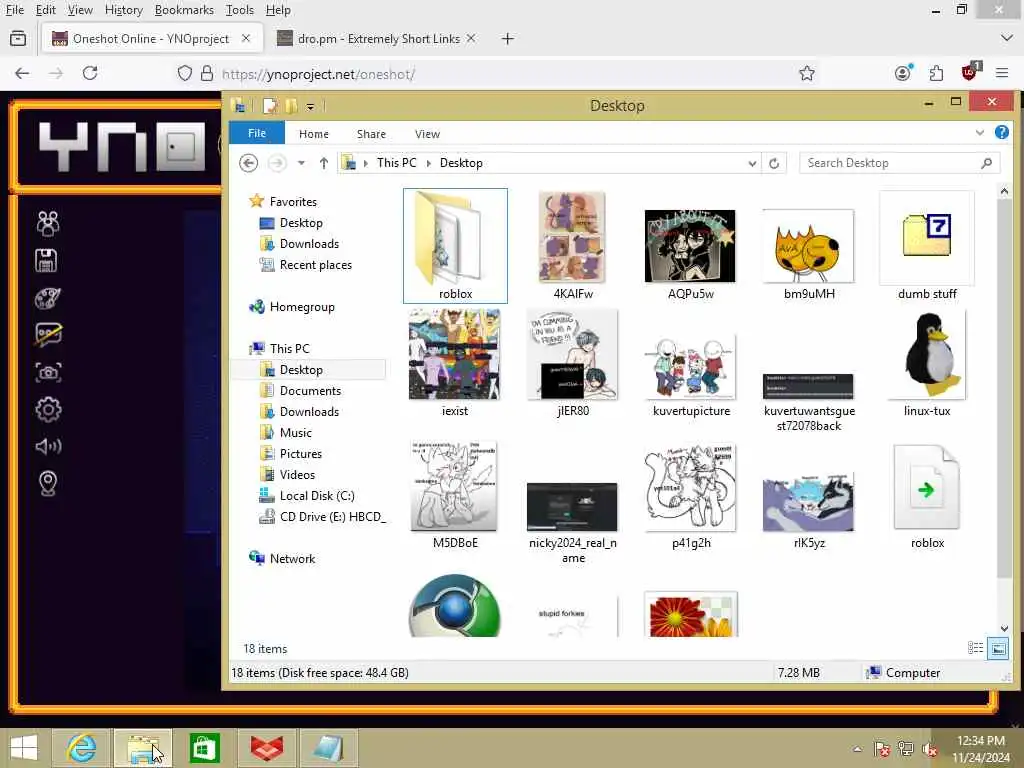Select the roblox folder thumbnail

[x=455, y=246]
